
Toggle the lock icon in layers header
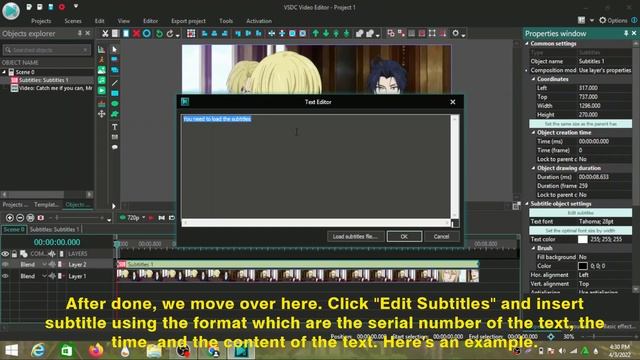click(x=14, y=254)
